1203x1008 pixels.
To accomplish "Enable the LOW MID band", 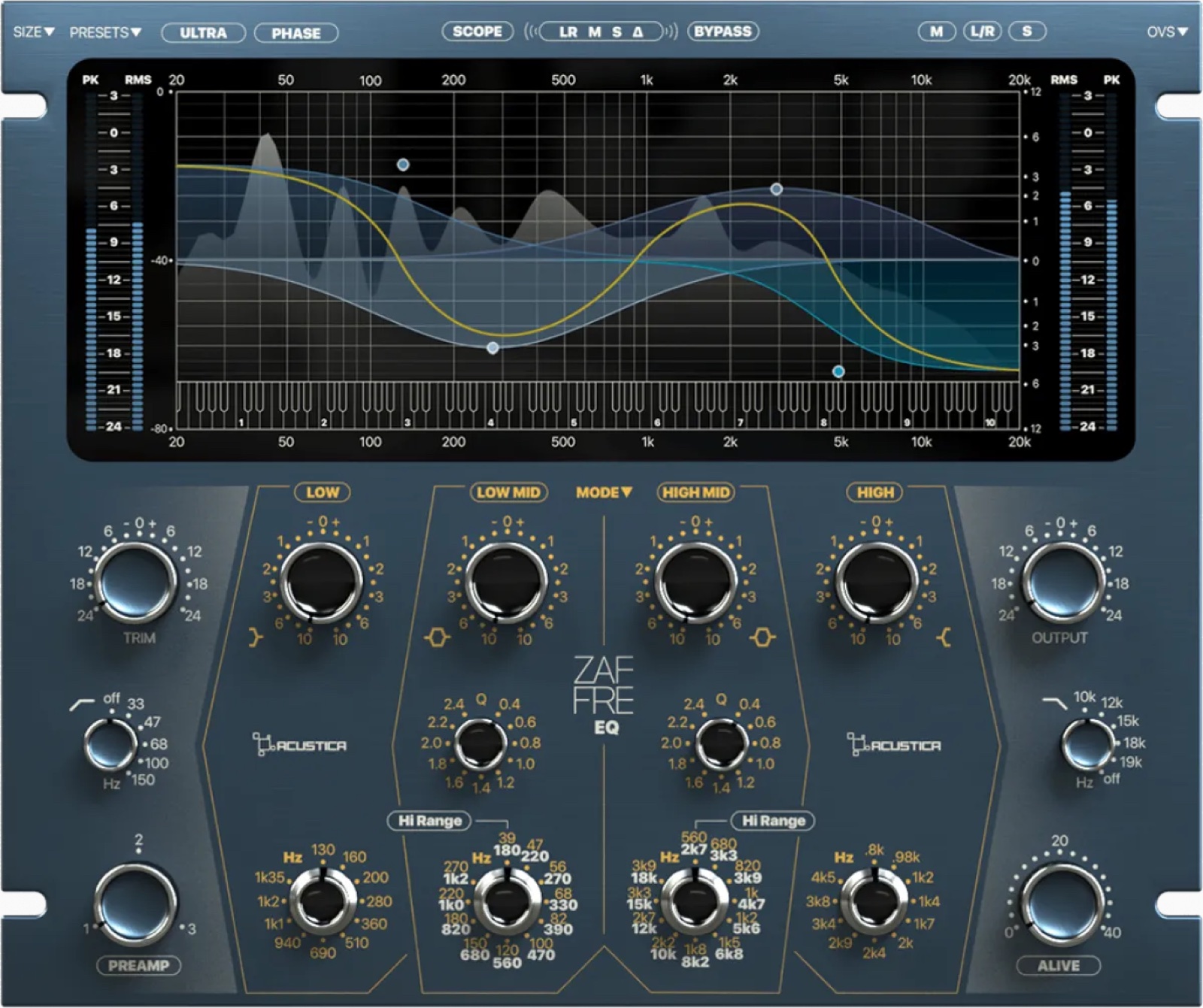I will tap(509, 492).
